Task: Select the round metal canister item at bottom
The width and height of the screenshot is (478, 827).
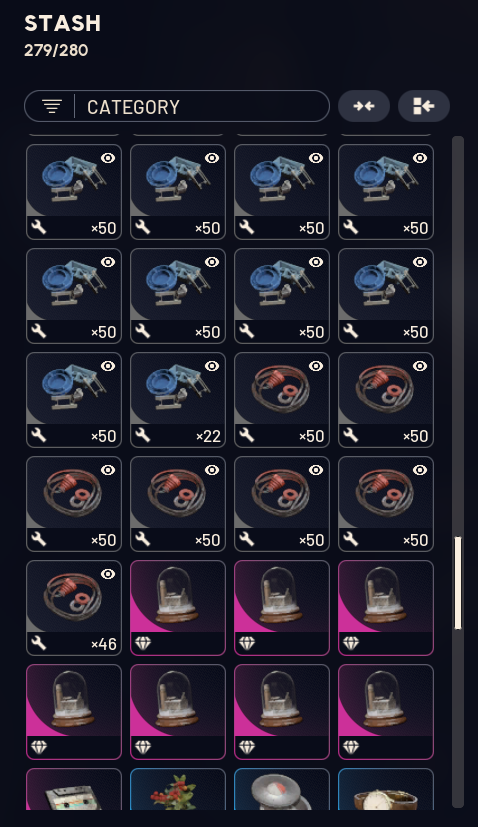Action: click(x=282, y=789)
